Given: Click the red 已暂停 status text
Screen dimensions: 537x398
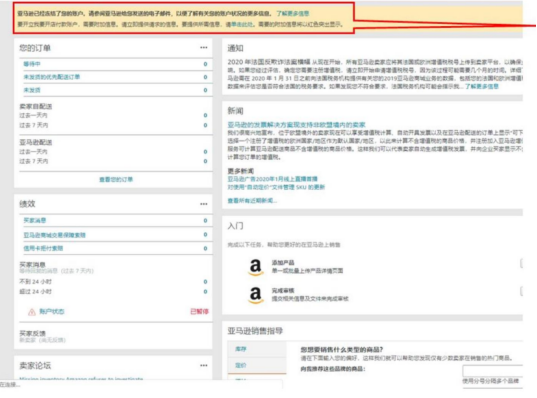Looking at the screenshot, I should [x=199, y=311].
